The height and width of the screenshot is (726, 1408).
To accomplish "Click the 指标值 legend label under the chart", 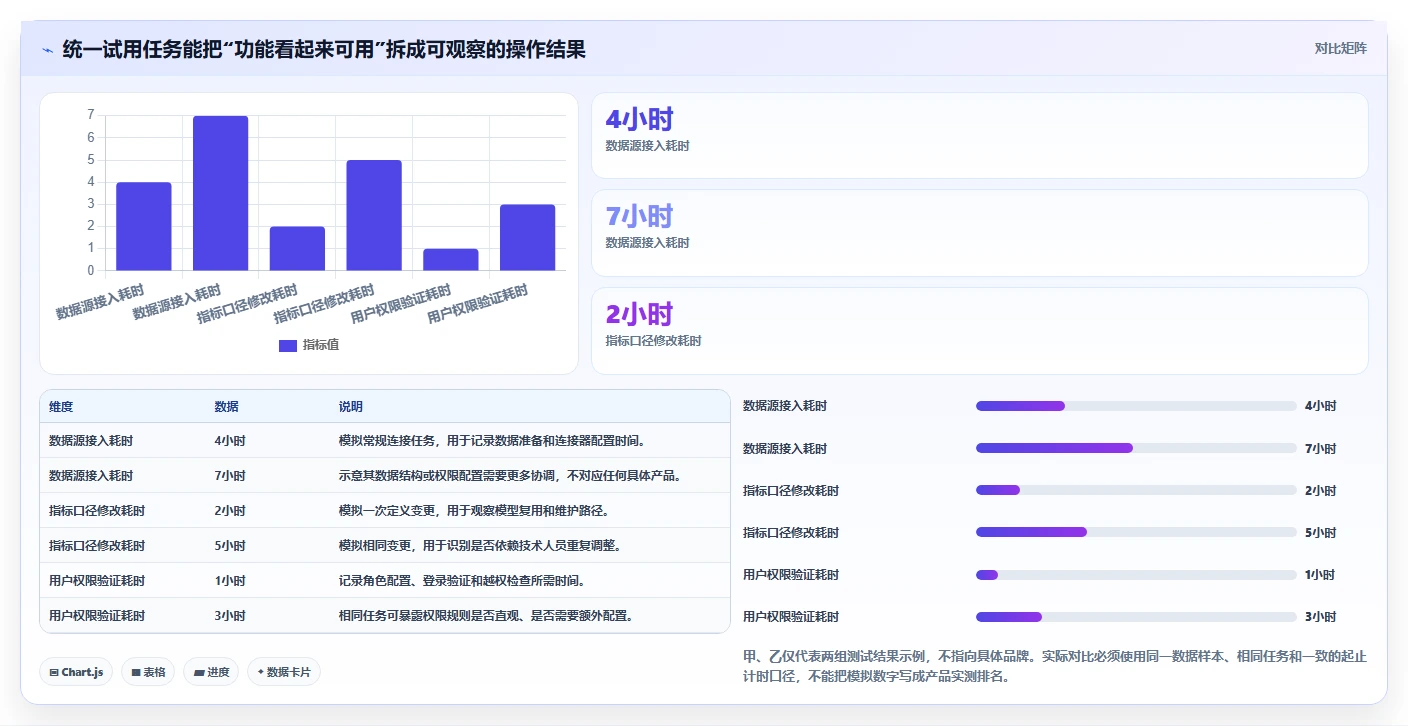I will pos(321,345).
